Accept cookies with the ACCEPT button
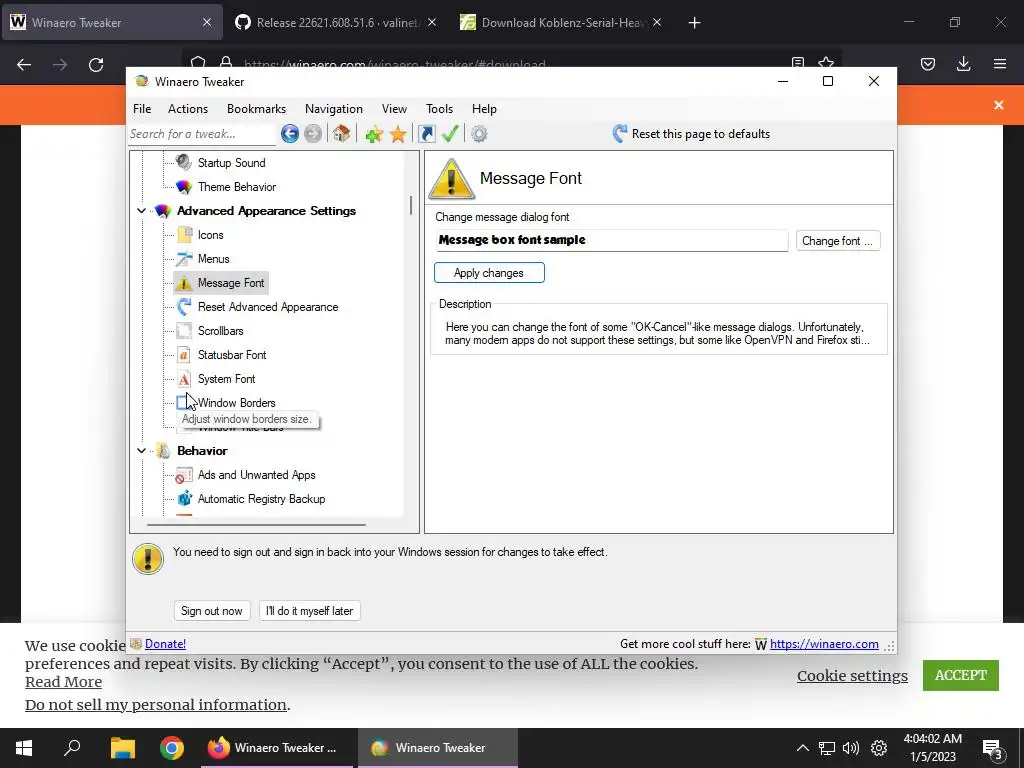The image size is (1024, 768). [x=961, y=675]
